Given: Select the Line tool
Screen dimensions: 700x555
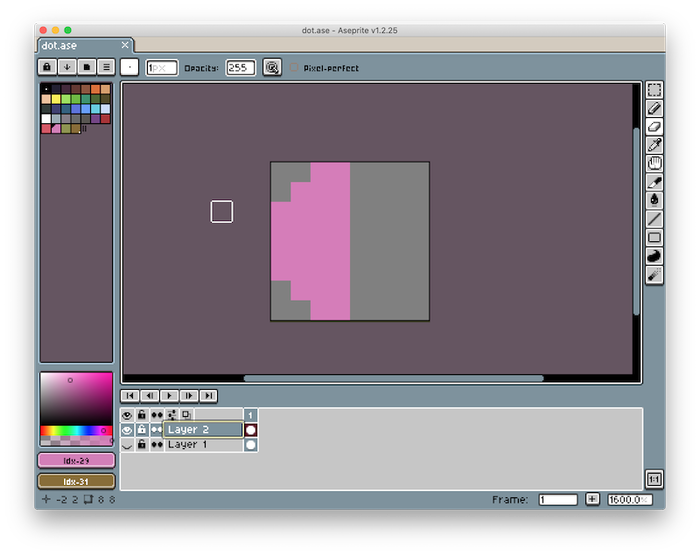Looking at the screenshot, I should 654,219.
